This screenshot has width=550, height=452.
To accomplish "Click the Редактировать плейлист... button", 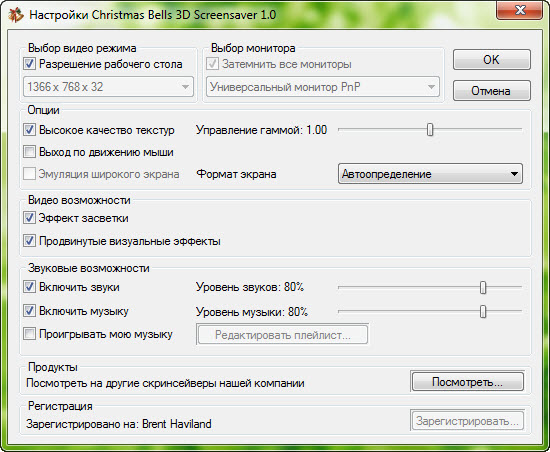I will point(283,335).
